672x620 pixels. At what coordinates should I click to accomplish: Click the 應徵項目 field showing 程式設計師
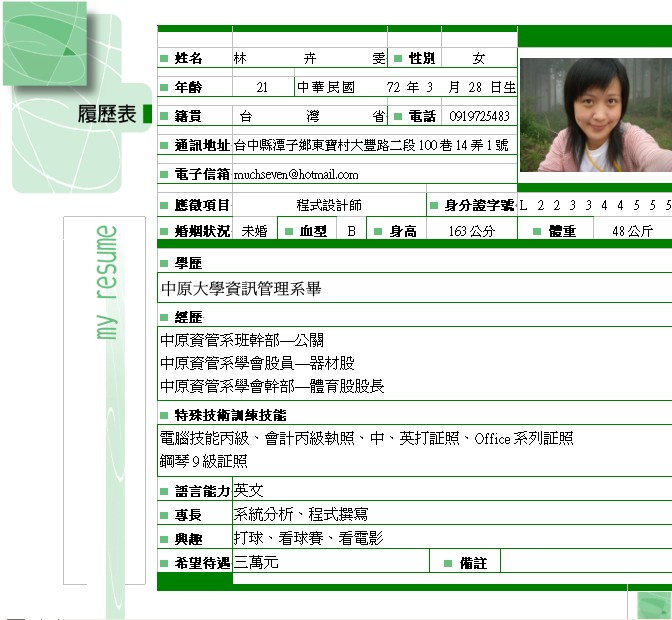pos(329,205)
